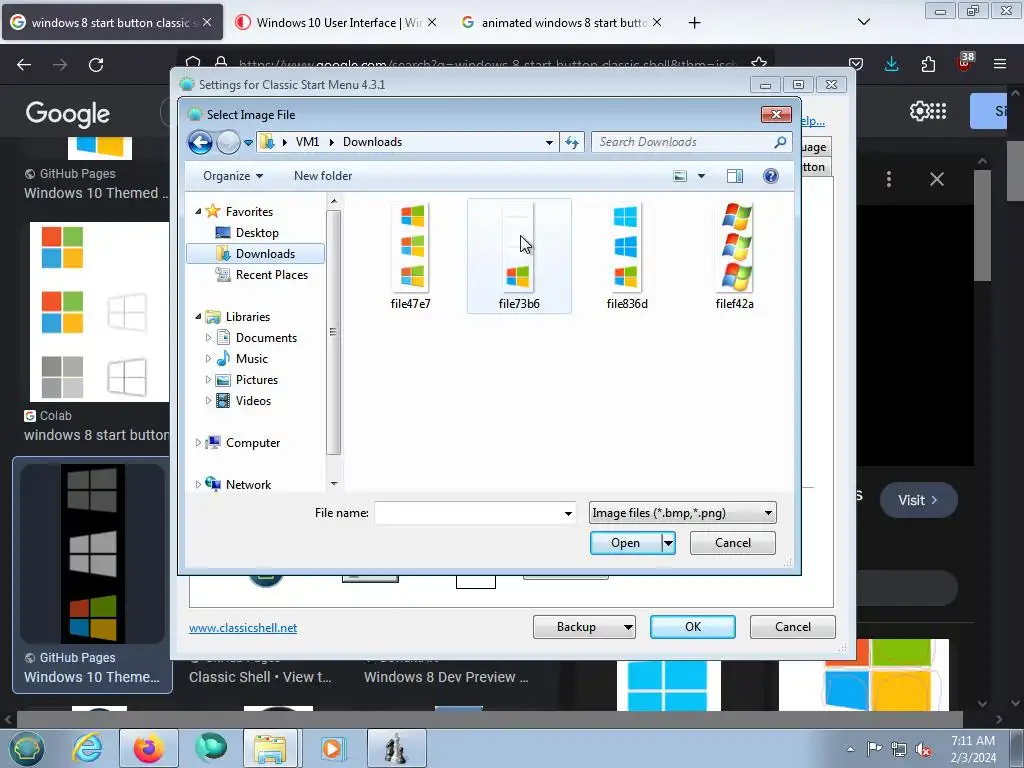Select Downloads in the navigation pane

point(255,253)
